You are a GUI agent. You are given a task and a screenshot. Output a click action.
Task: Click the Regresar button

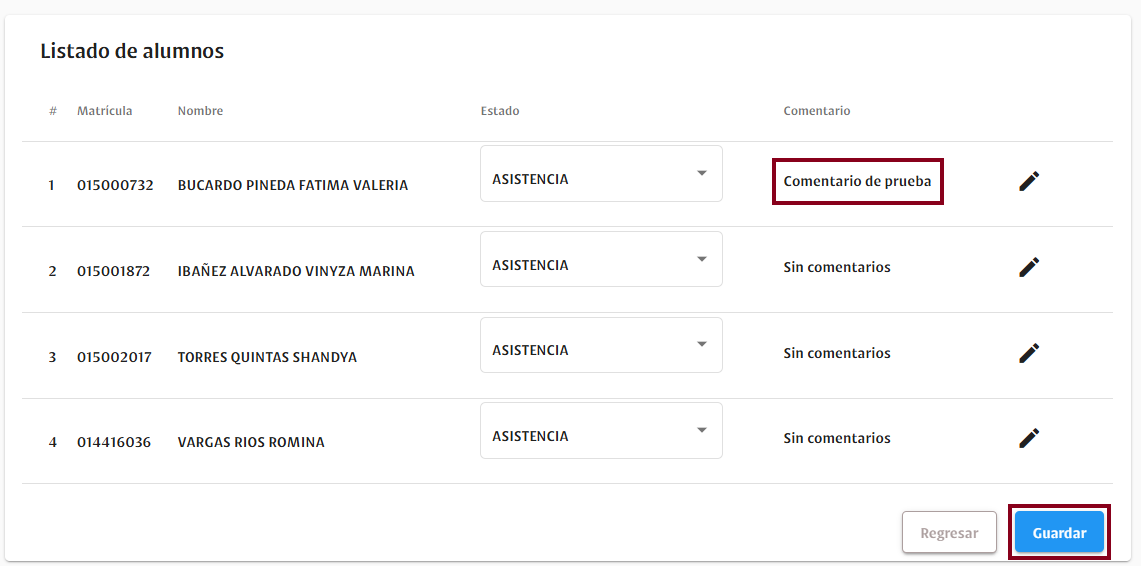[x=949, y=533]
